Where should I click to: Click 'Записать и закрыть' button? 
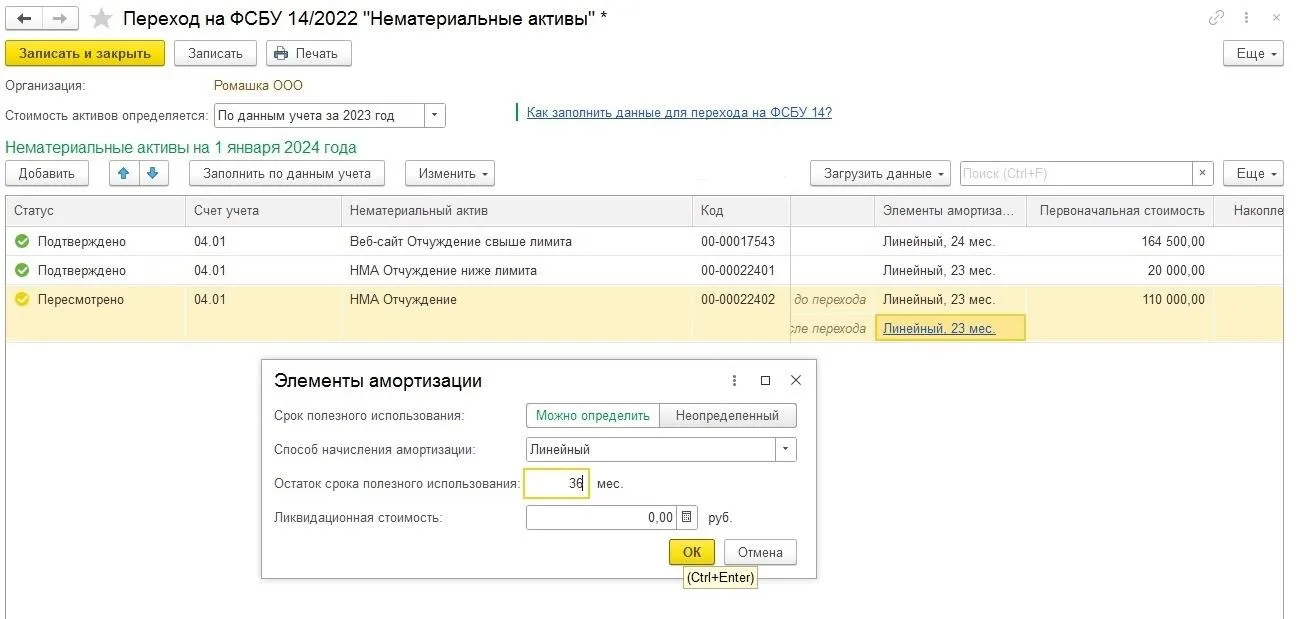pyautogui.click(x=85, y=53)
